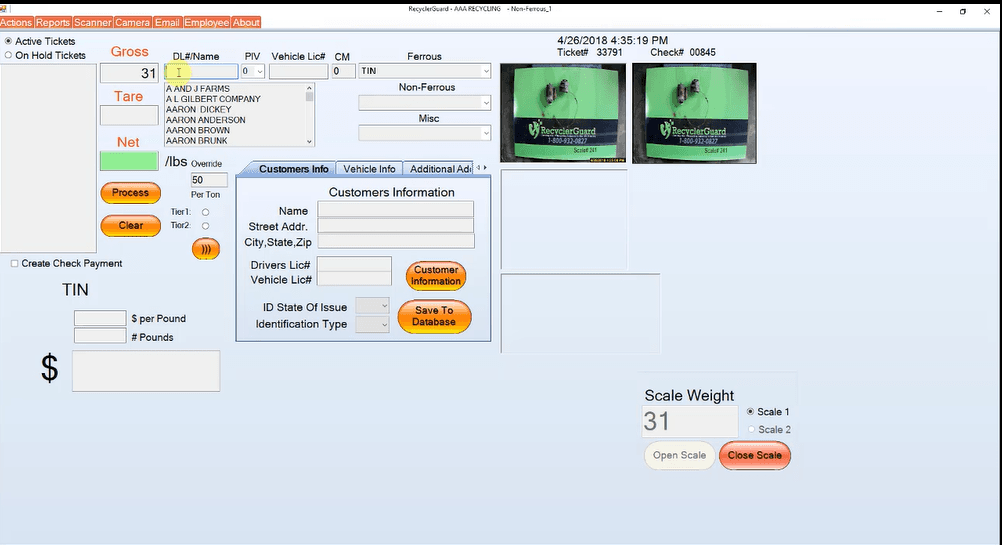This screenshot has height=545, width=1002.
Task: Open the first scale camera thumbnail
Action: [x=563, y=112]
